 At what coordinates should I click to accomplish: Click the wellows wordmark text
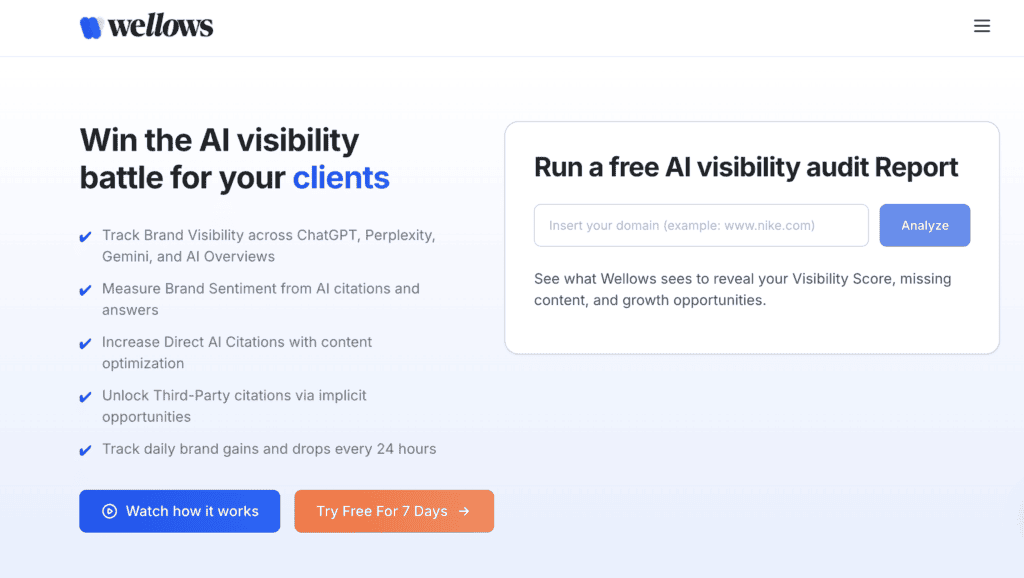click(160, 27)
